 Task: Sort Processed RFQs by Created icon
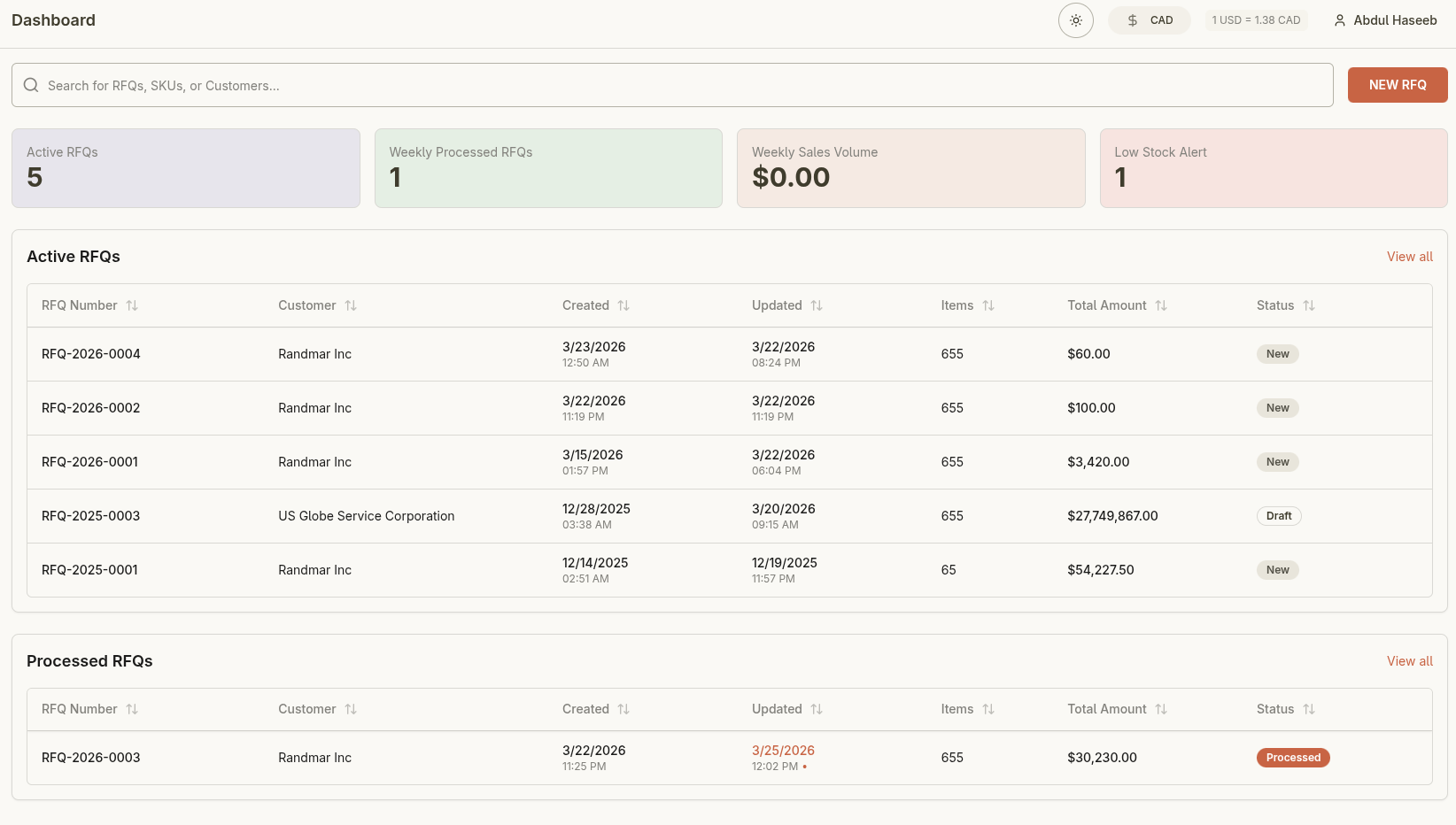pos(623,709)
